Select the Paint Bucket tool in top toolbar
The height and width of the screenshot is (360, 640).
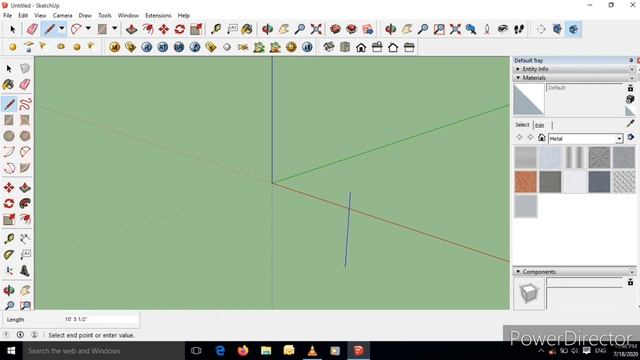coord(247,29)
